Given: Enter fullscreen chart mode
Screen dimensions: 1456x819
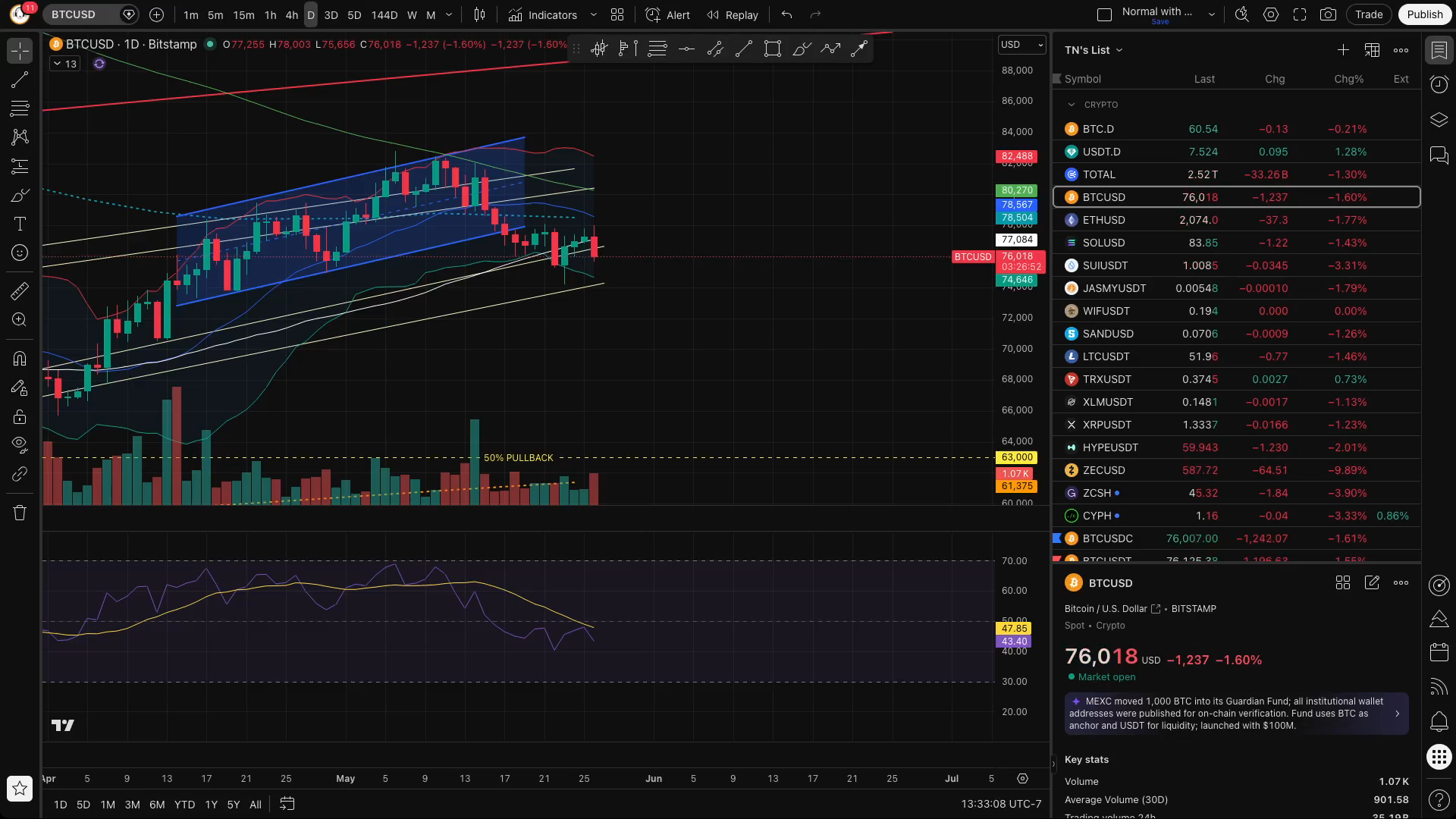Looking at the screenshot, I should point(1300,14).
